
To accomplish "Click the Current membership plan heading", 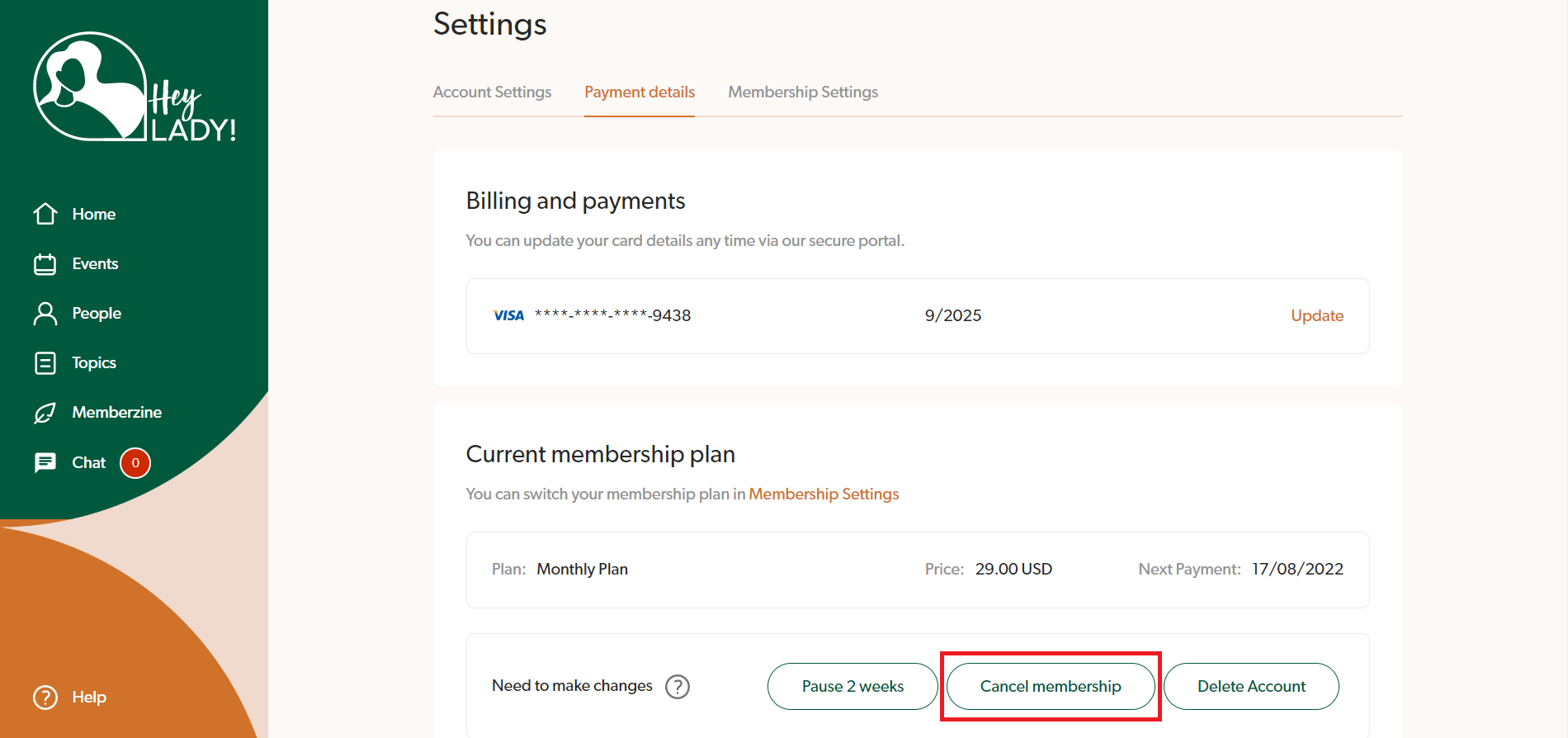I will coord(600,454).
